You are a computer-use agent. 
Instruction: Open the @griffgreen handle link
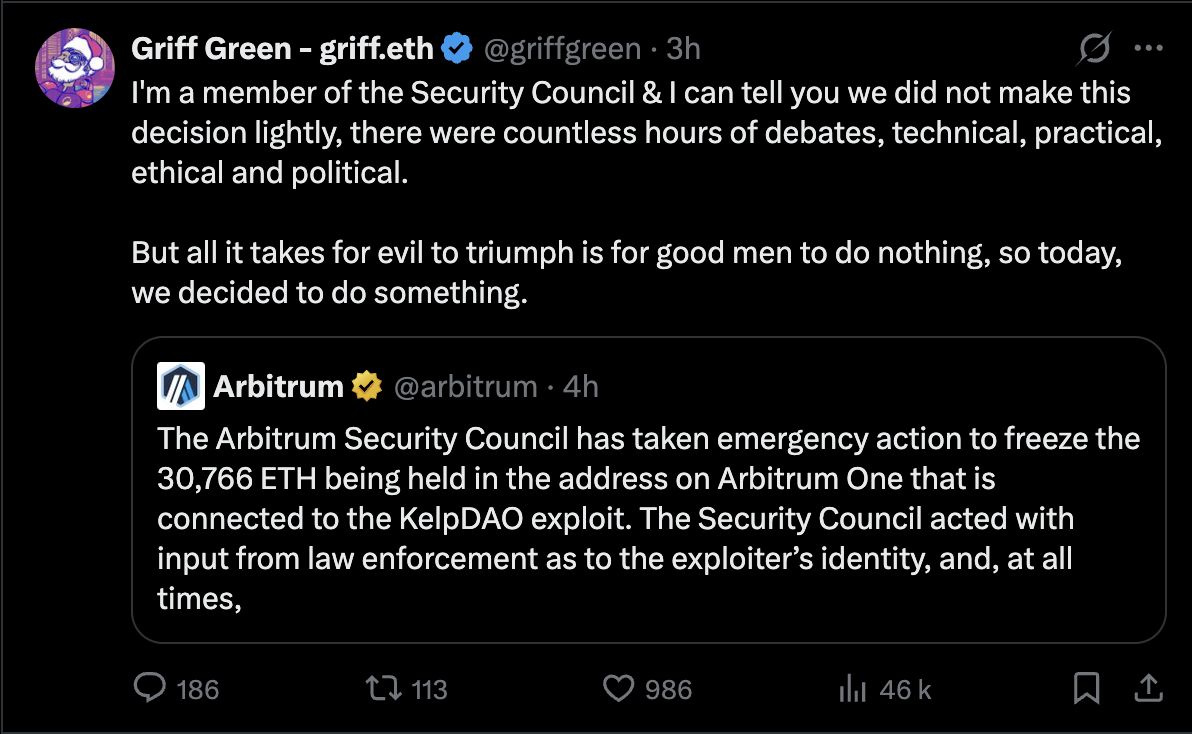click(562, 48)
